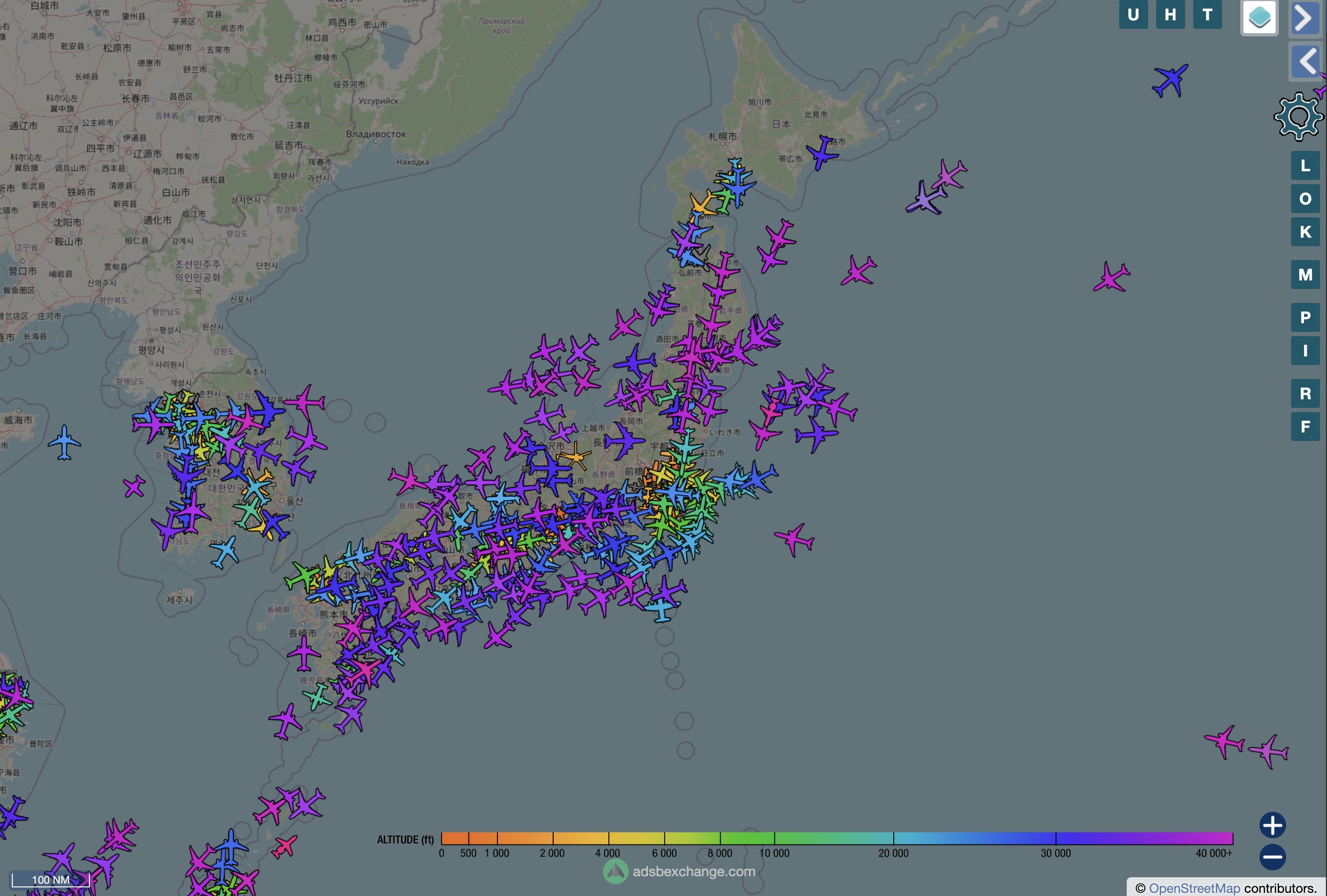1327x896 pixels.
Task: Click the ALTITUDE (ft) legend label
Action: [405, 839]
